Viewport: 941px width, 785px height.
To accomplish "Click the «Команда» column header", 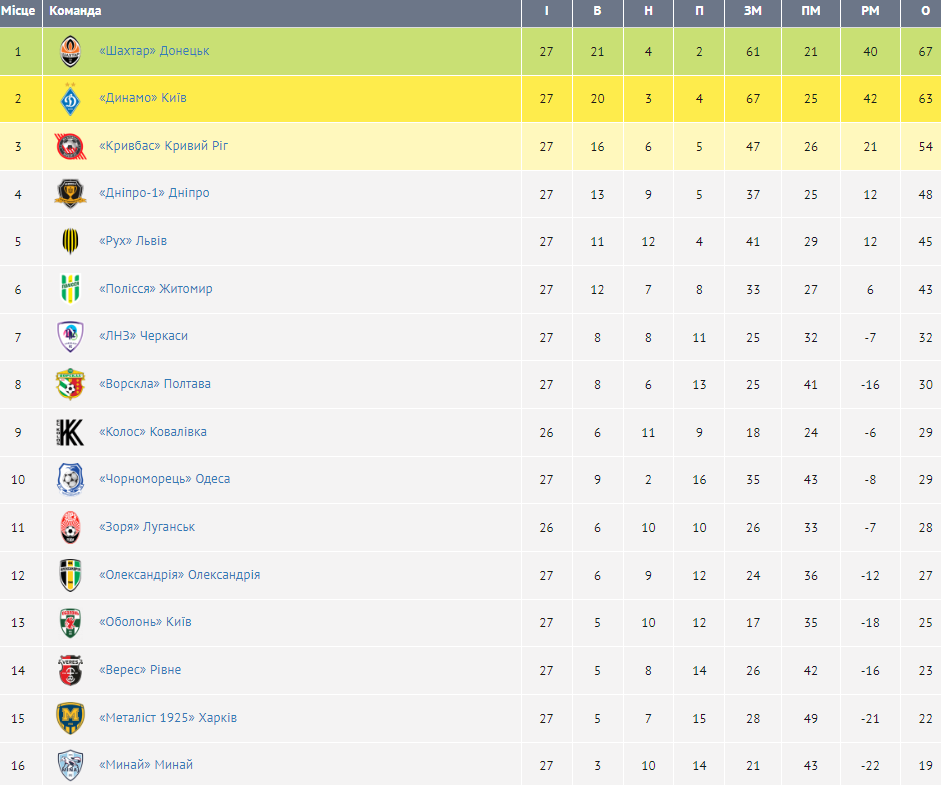I will point(76,11).
